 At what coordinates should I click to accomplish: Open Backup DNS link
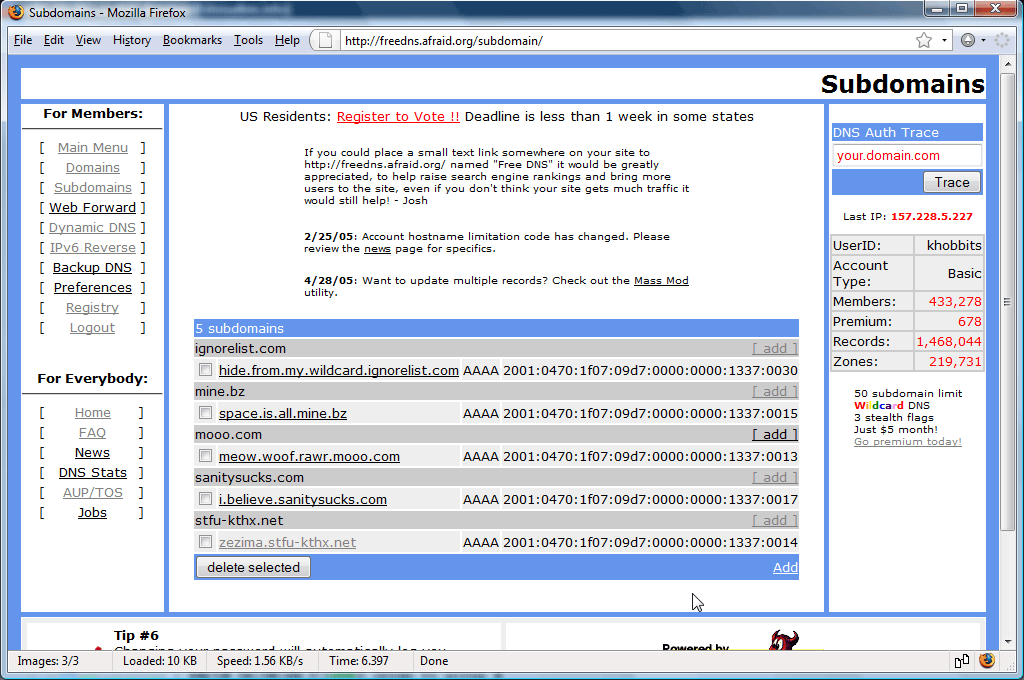click(93, 268)
